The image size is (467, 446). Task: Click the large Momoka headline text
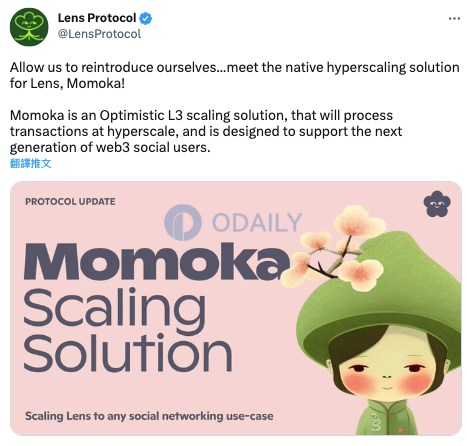tap(157, 261)
